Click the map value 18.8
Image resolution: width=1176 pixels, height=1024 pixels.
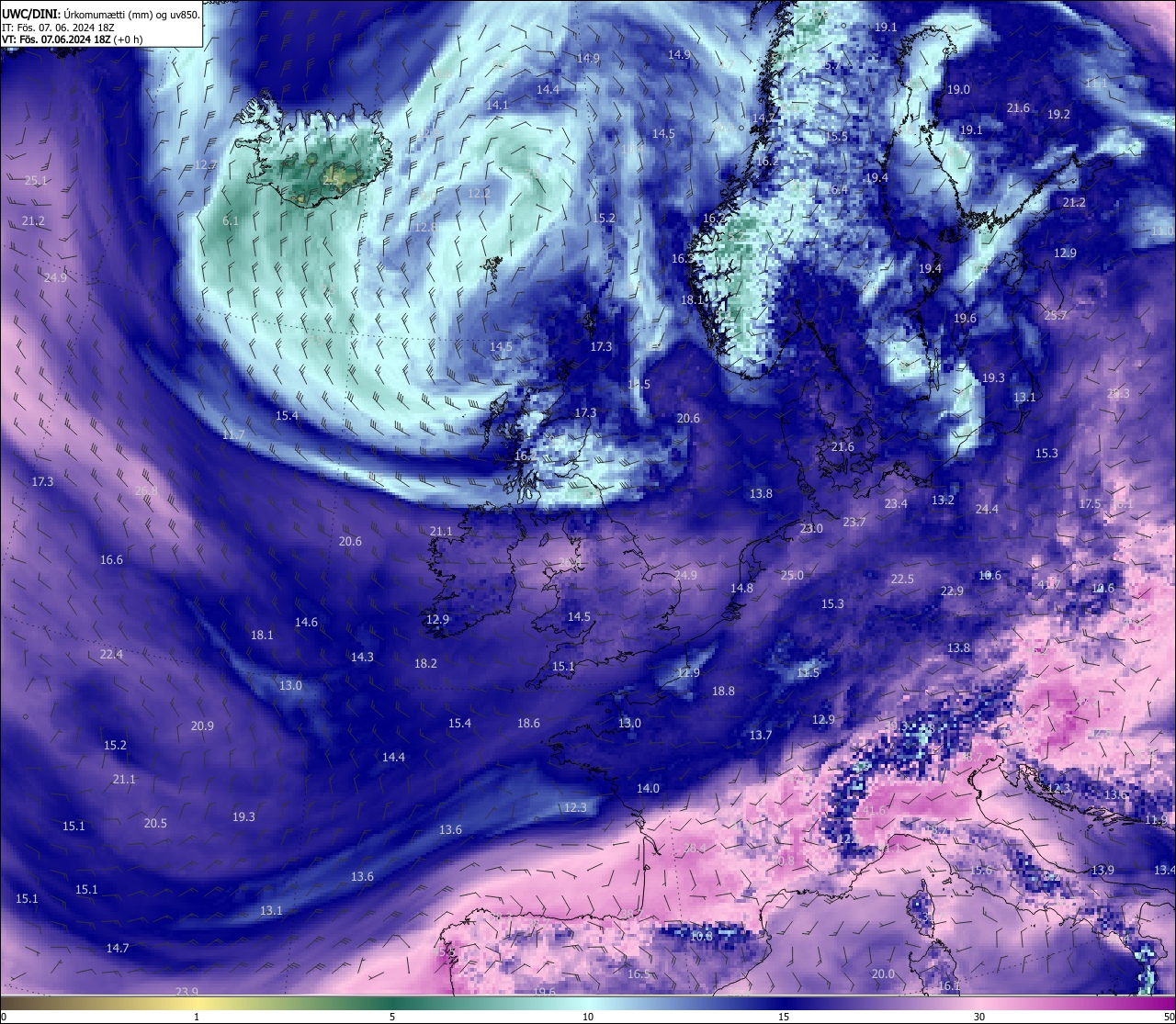pos(723,692)
